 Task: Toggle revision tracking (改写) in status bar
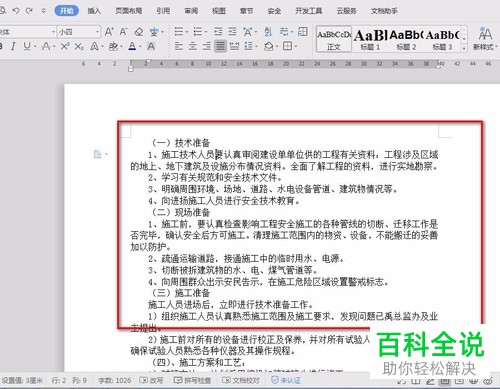tap(152, 380)
